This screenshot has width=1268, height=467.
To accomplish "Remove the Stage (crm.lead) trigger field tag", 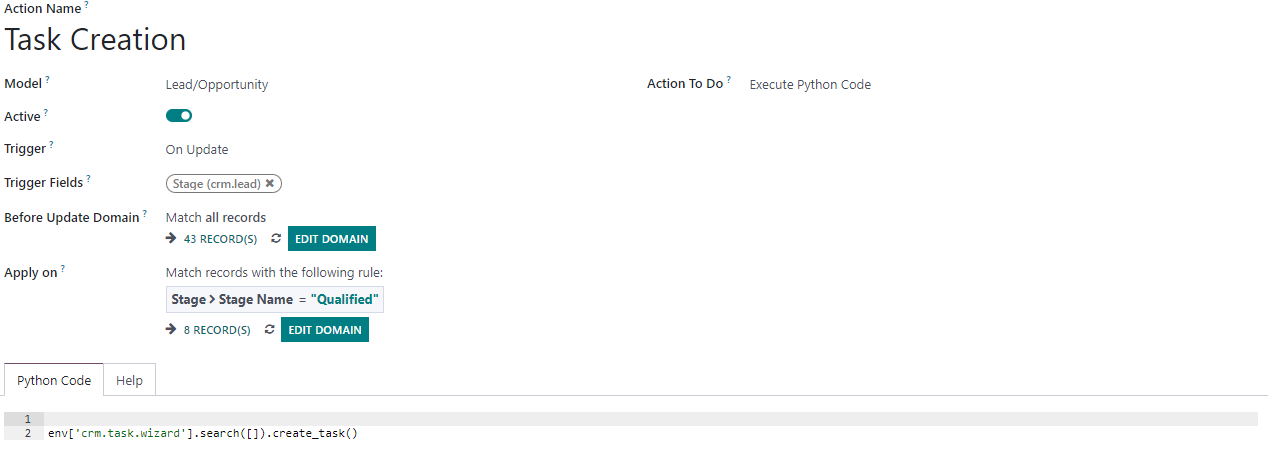I will [270, 184].
